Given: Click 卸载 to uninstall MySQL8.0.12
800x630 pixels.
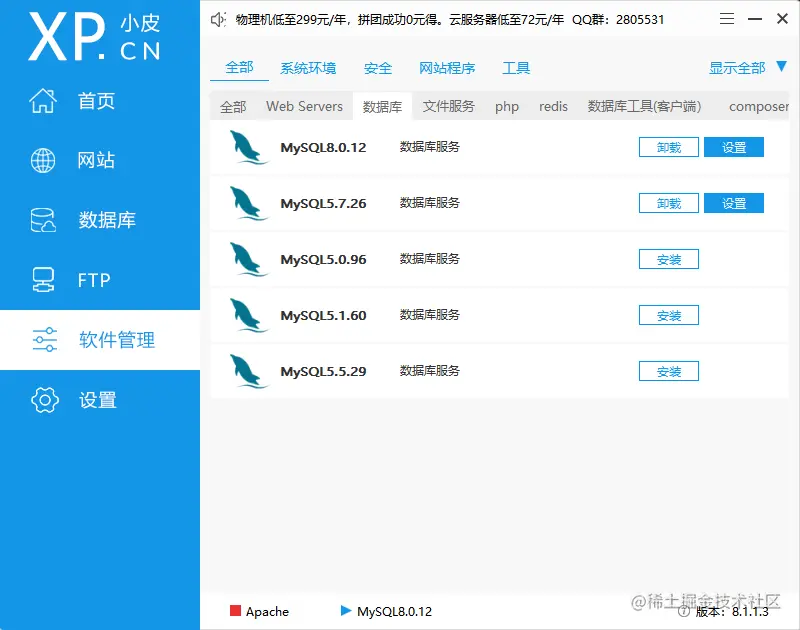Looking at the screenshot, I should (x=668, y=147).
